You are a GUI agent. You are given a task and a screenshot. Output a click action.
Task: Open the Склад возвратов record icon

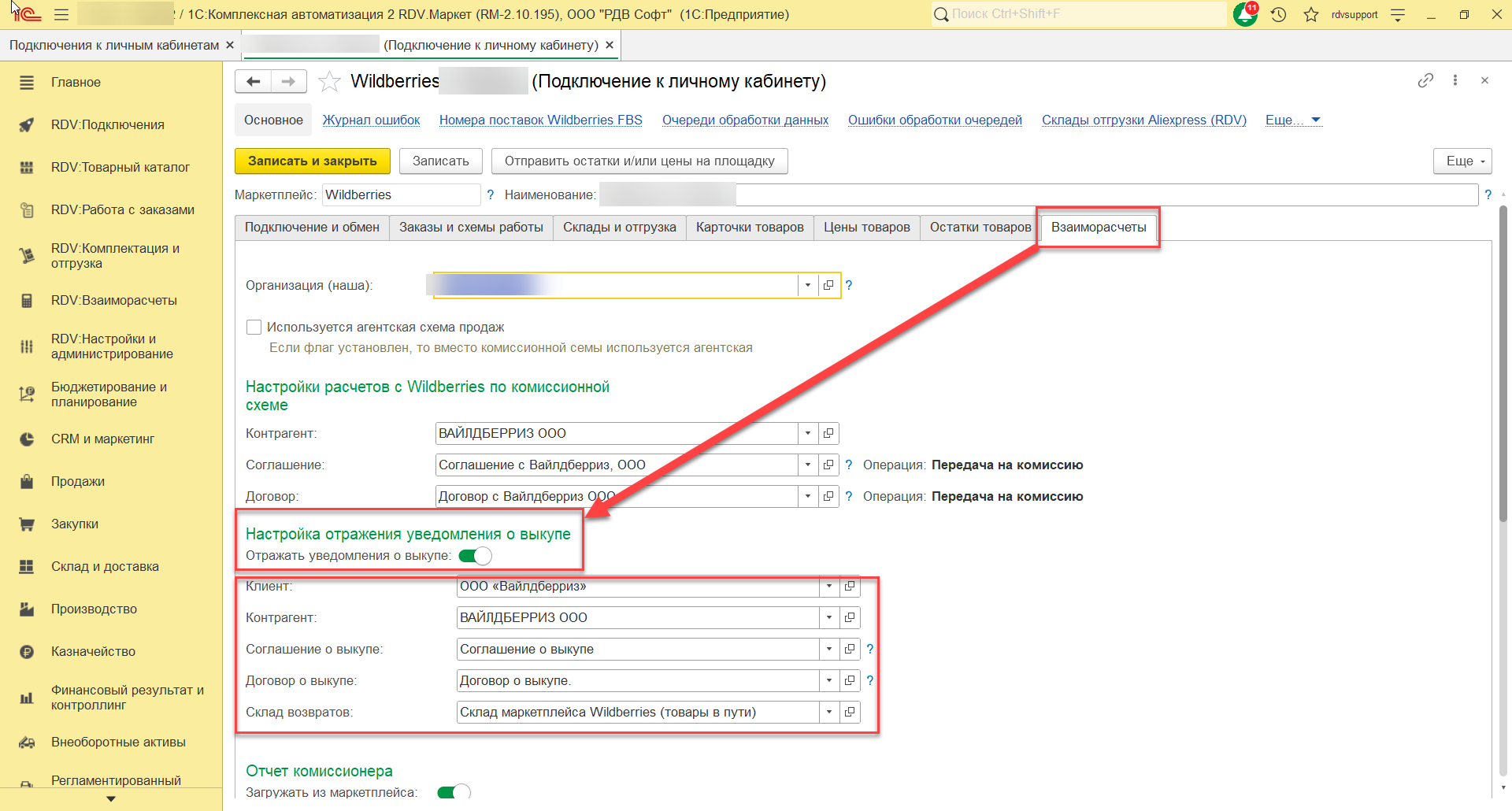850,712
